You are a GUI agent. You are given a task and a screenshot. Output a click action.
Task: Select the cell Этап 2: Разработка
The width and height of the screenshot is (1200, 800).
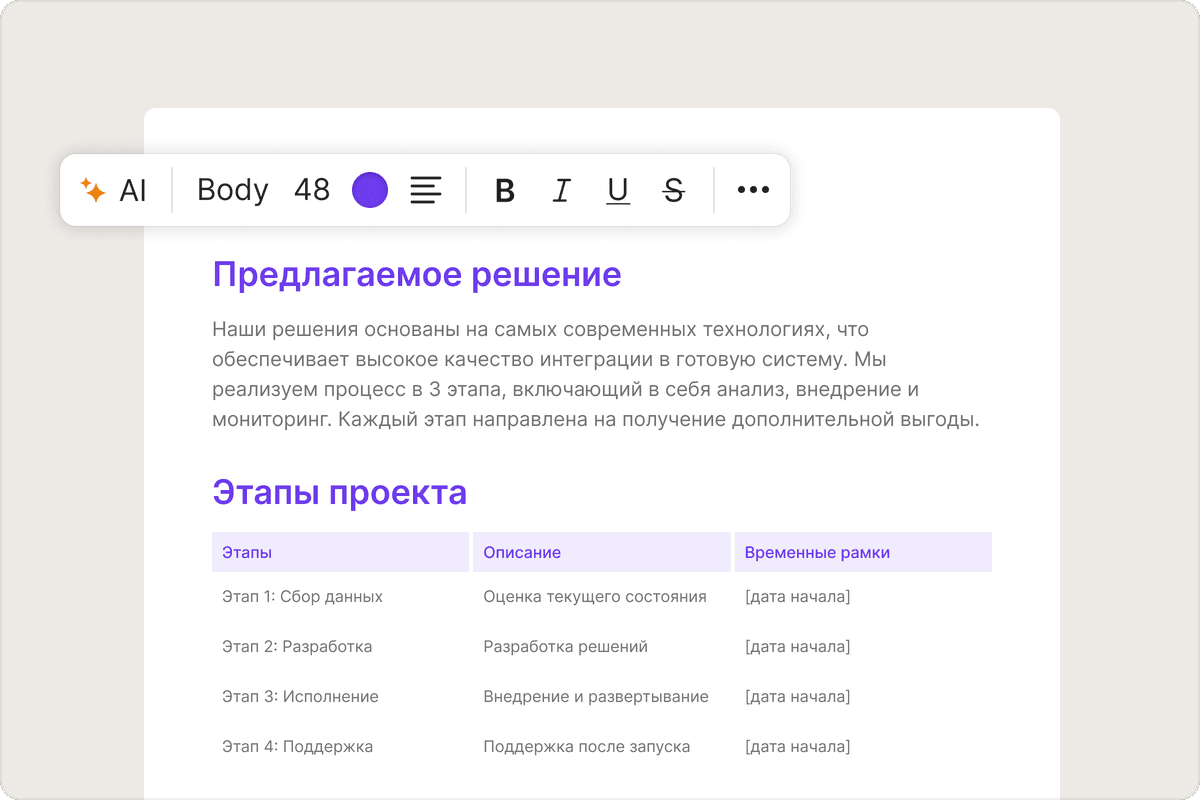point(298,646)
